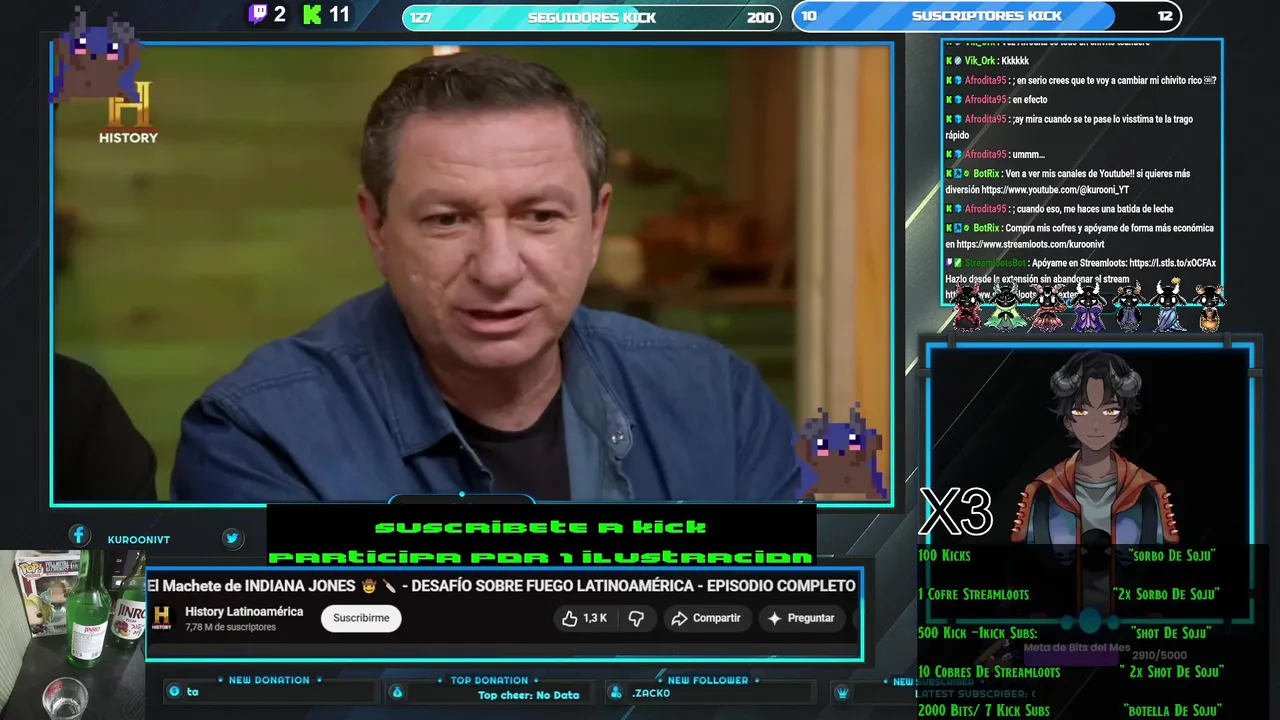Click the top donation drop icon

point(397,692)
